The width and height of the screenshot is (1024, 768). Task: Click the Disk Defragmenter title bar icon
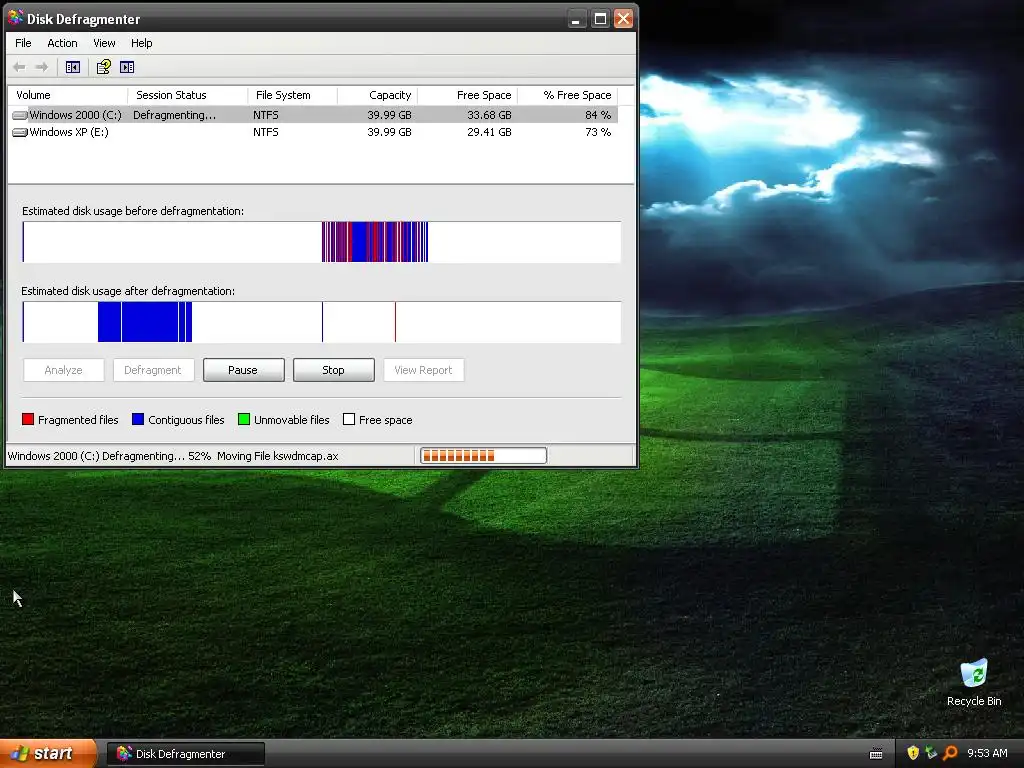pyautogui.click(x=15, y=18)
